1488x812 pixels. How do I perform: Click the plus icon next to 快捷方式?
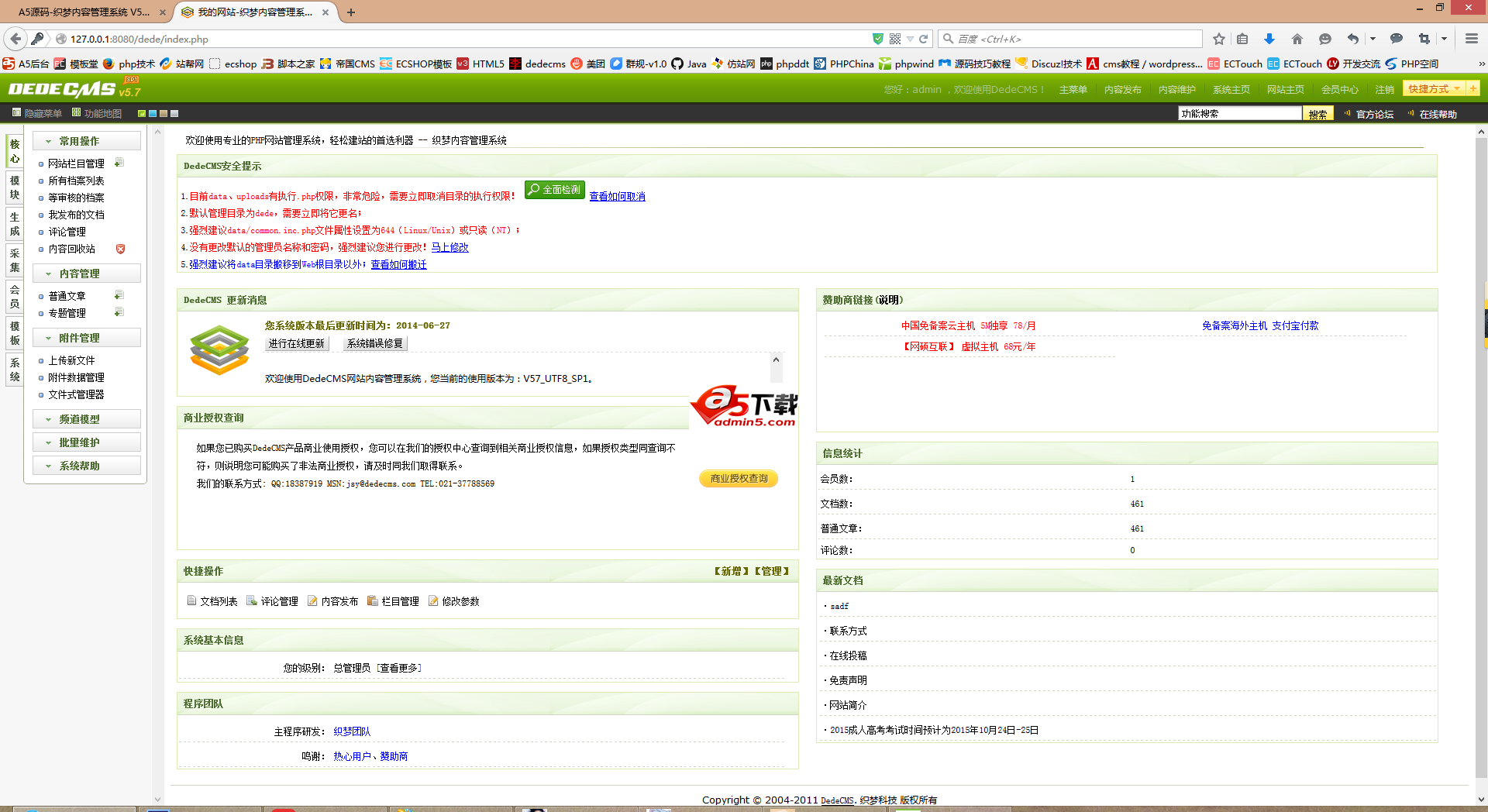(x=1472, y=88)
